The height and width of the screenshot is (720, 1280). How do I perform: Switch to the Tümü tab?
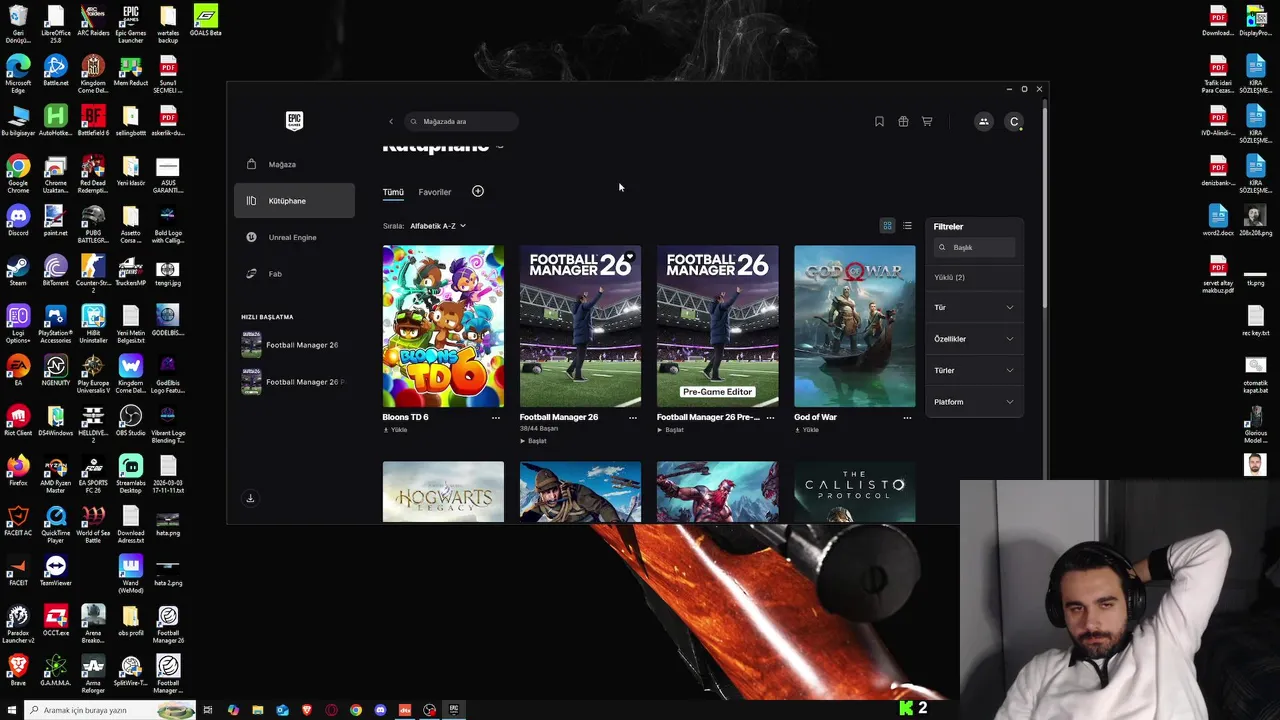pos(393,192)
